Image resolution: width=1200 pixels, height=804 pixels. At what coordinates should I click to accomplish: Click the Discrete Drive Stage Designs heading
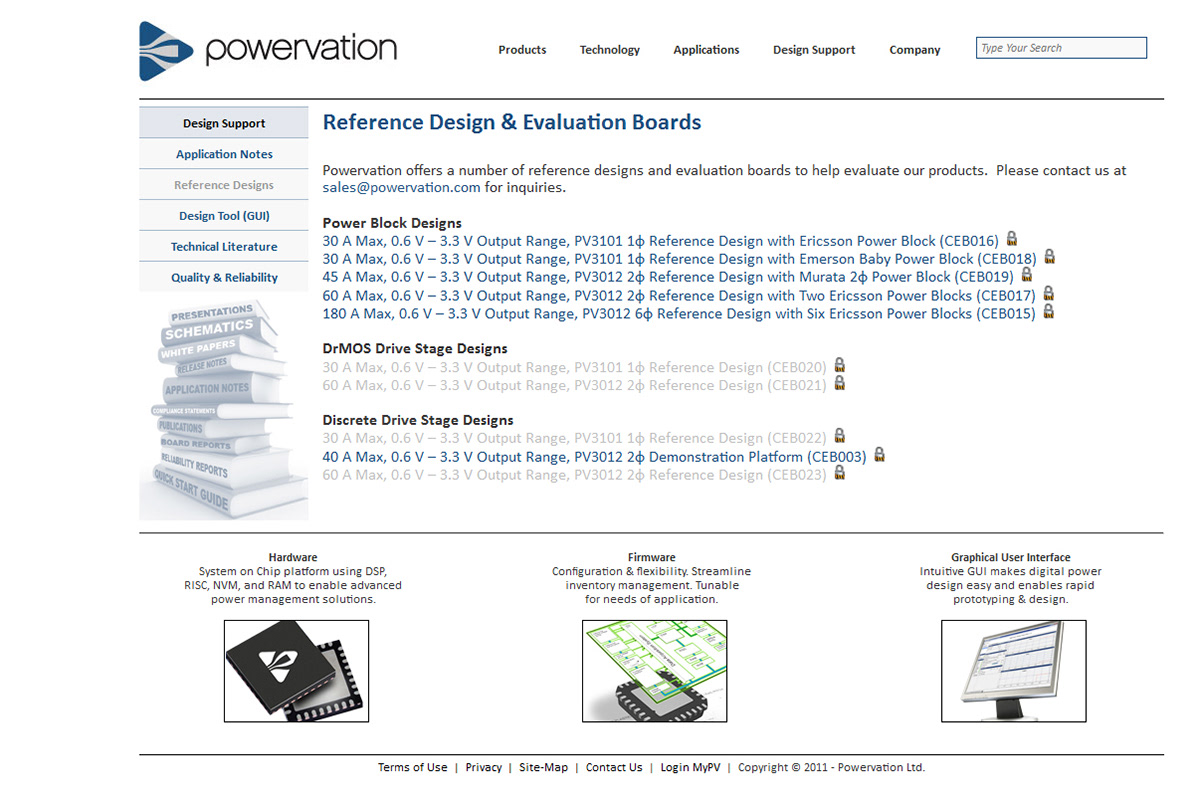point(418,421)
